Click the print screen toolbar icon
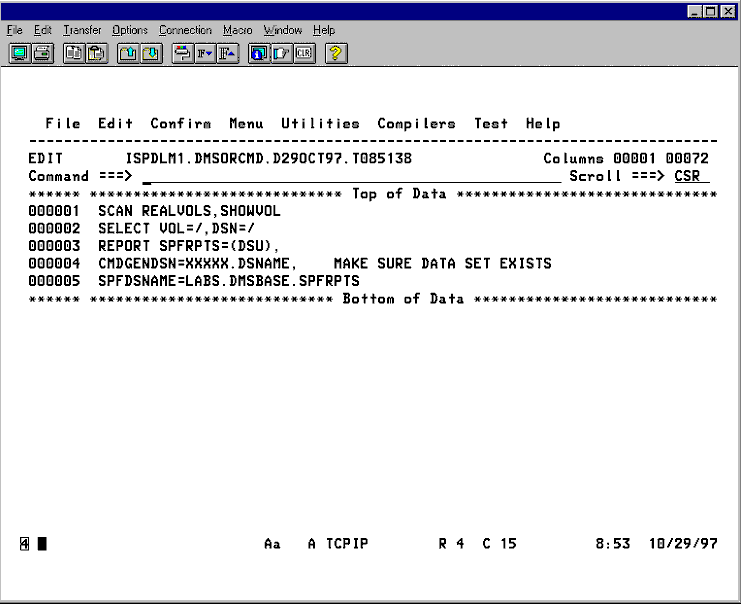This screenshot has height=604, width=741. [x=40, y=53]
